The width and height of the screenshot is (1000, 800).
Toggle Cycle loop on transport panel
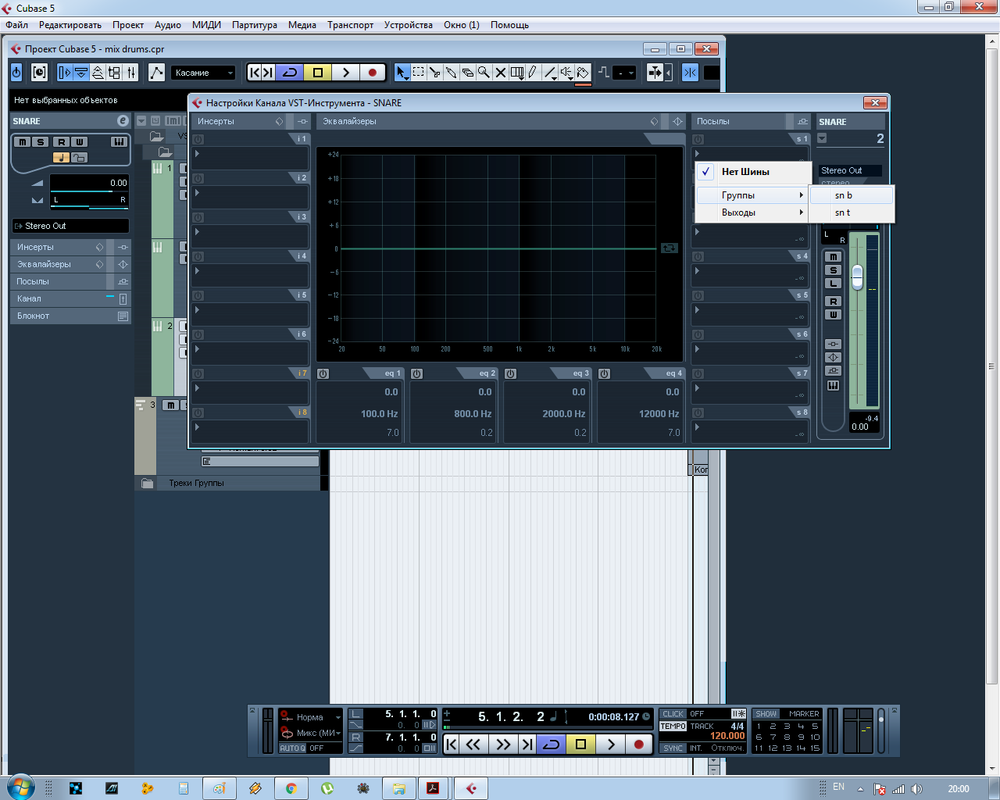point(551,744)
